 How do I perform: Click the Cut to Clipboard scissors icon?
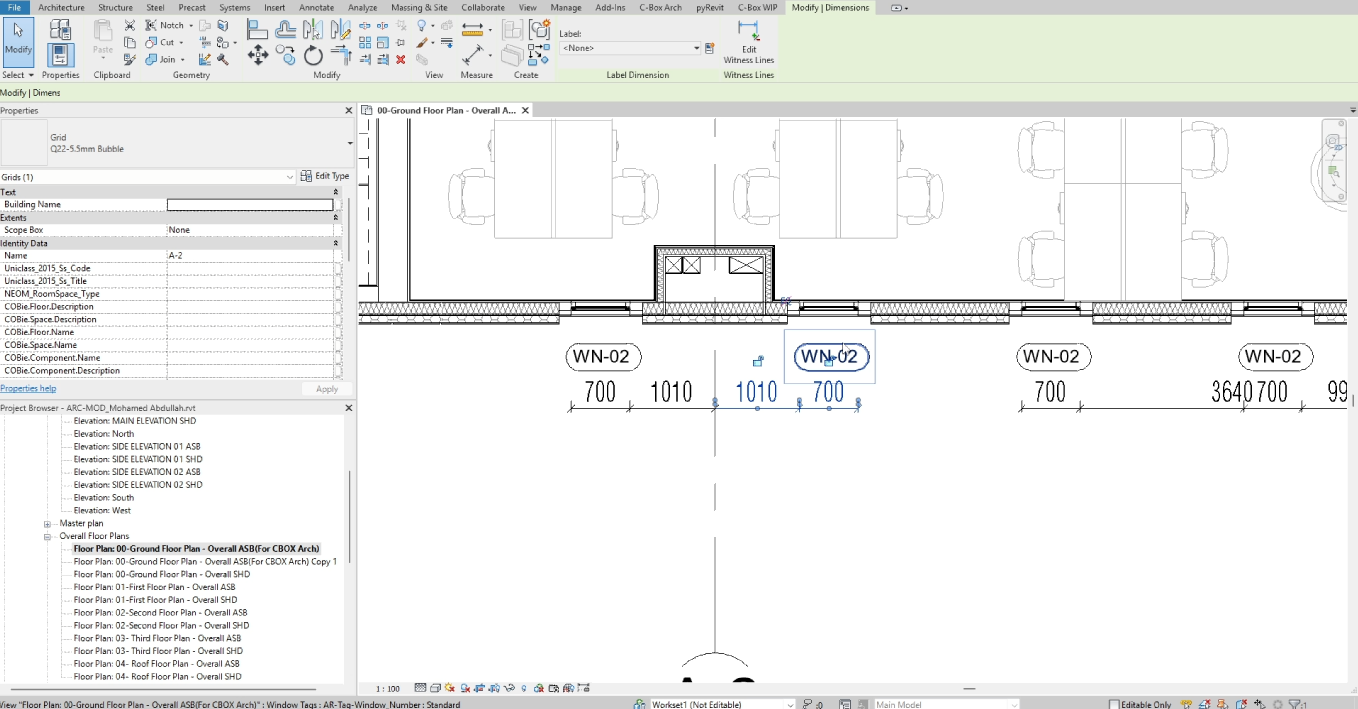click(130, 26)
